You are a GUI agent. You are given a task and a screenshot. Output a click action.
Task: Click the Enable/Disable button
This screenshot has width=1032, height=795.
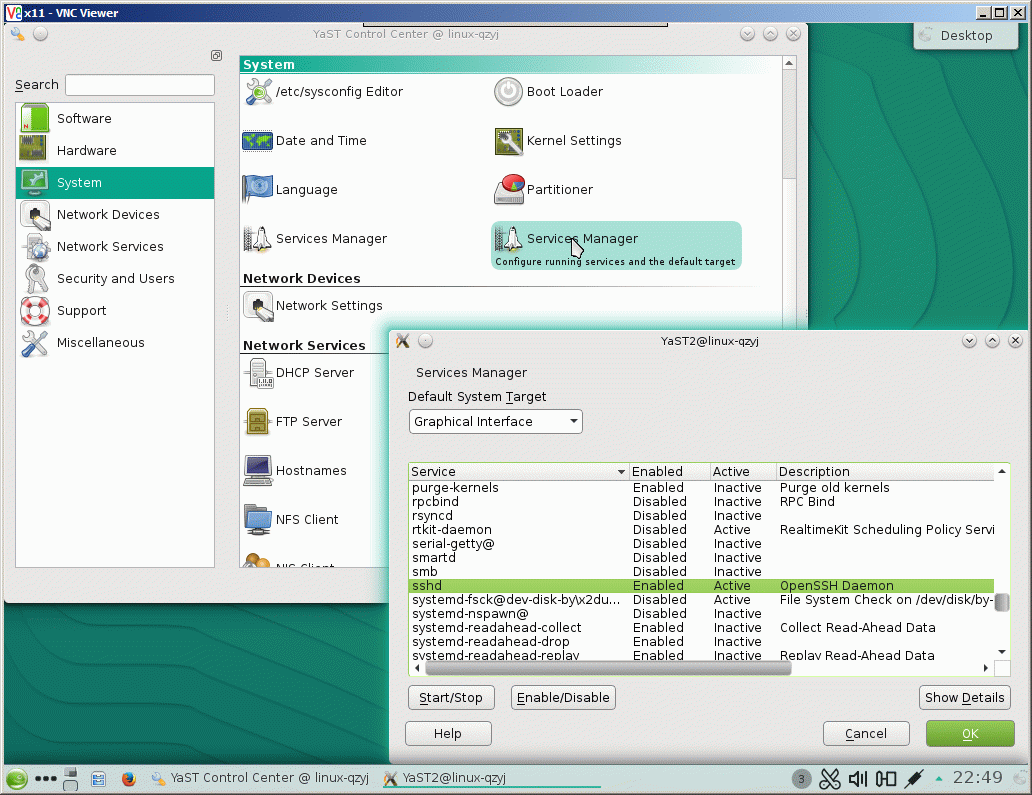coord(563,698)
